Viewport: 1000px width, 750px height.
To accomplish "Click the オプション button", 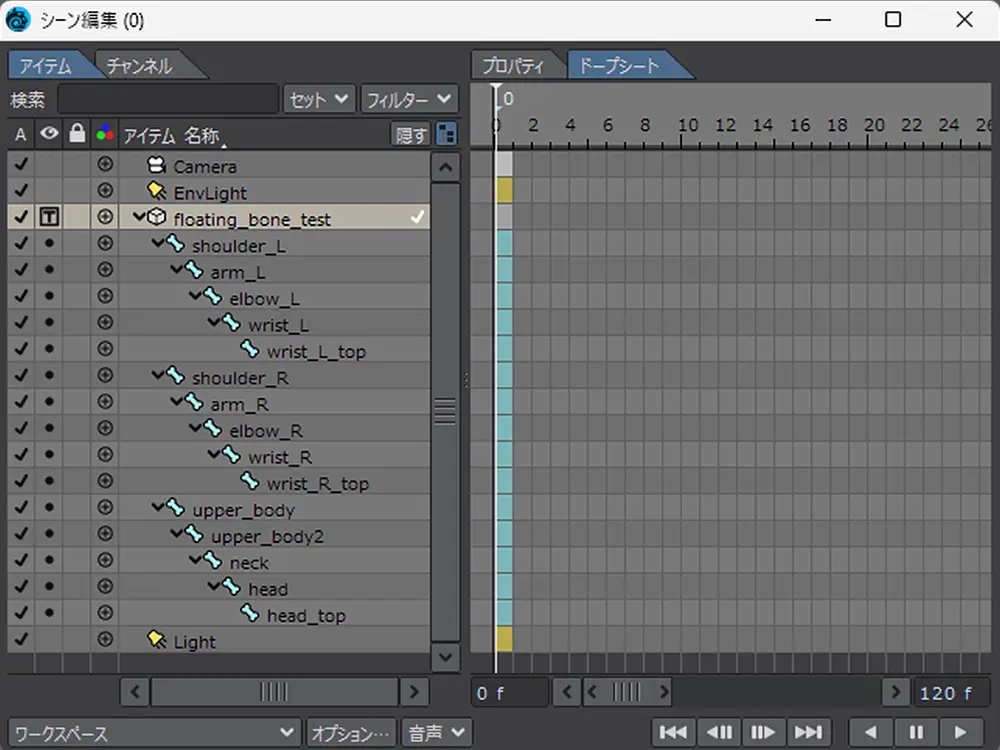I will (x=351, y=733).
